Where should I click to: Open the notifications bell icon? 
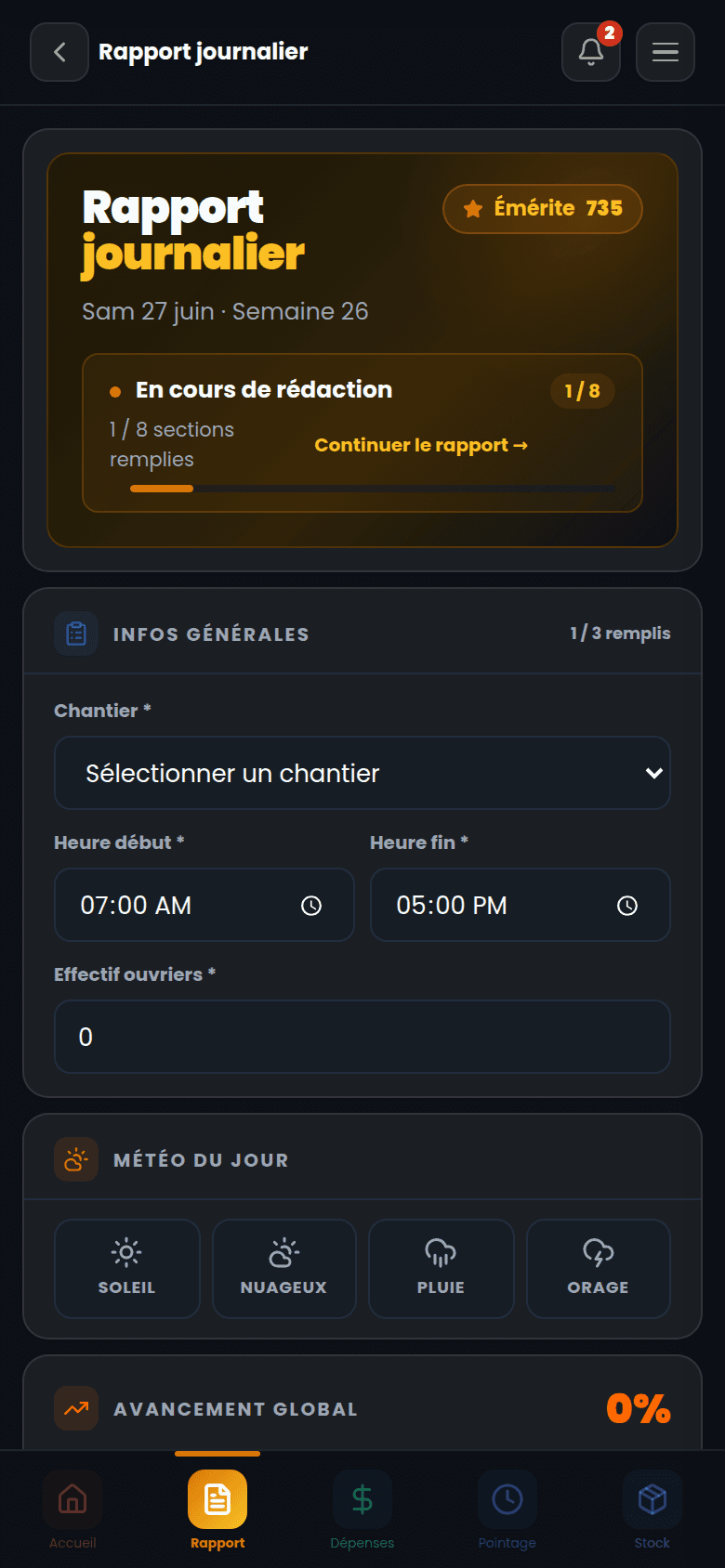(591, 52)
